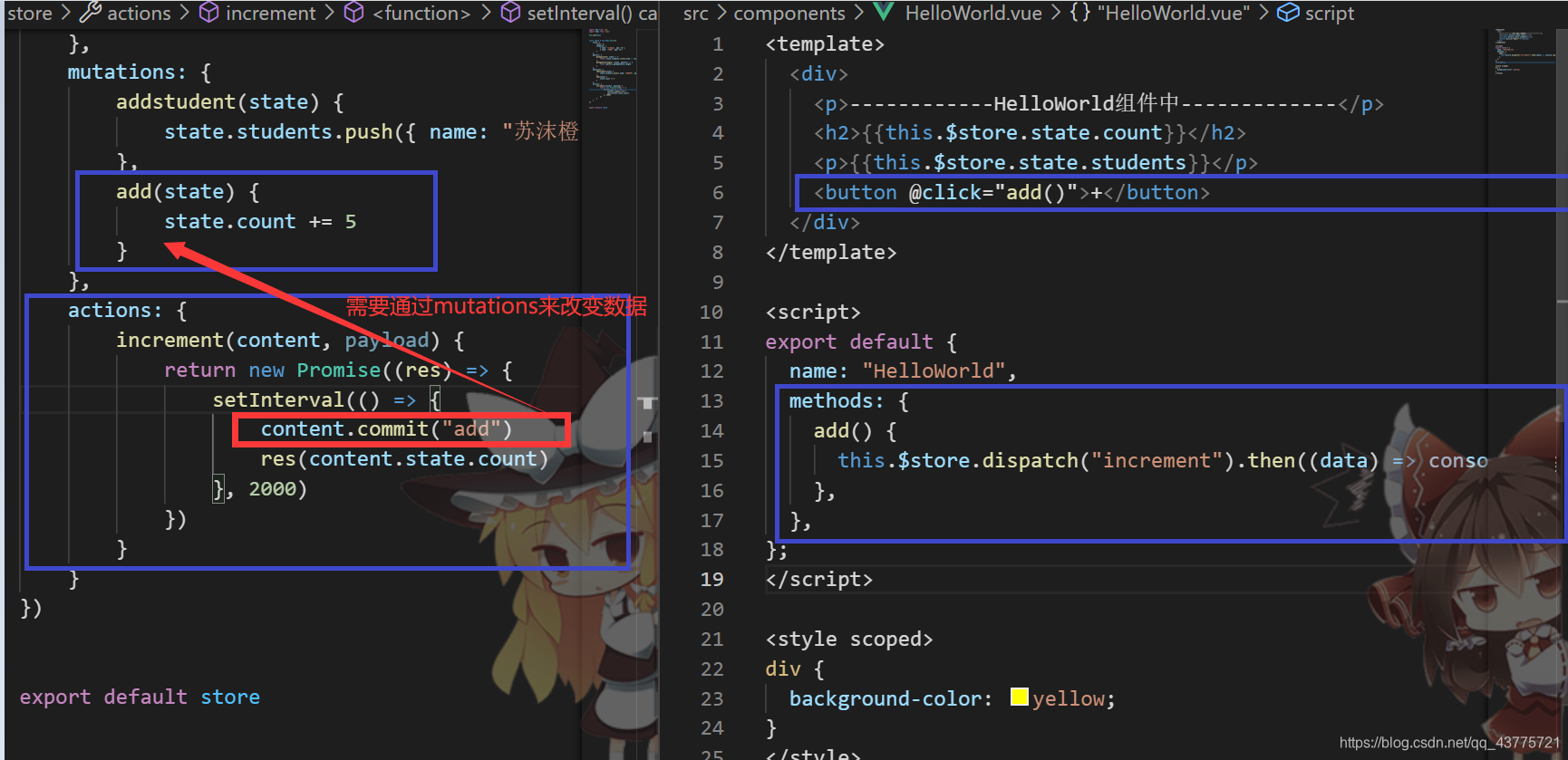
Task: Click line number 6 in gutter
Action: (718, 192)
